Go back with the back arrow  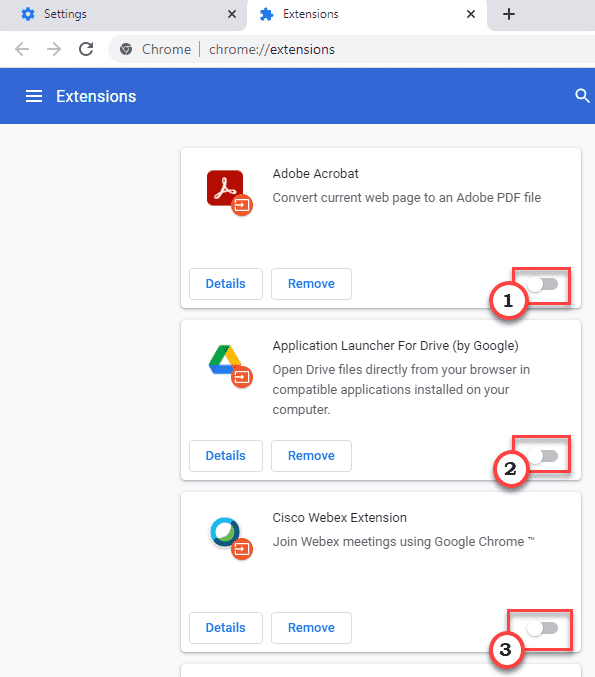point(22,49)
